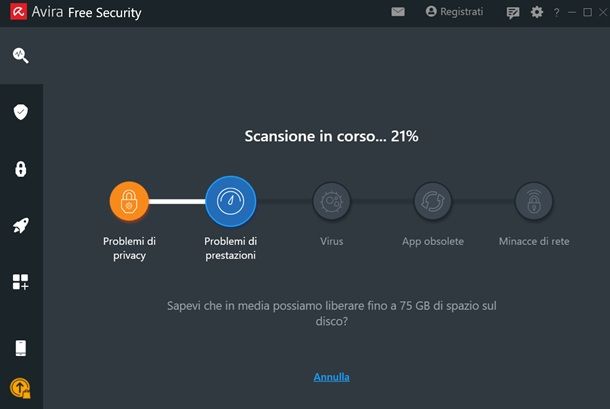Cancel the scan with Annulla
The width and height of the screenshot is (610, 409).
click(x=331, y=377)
